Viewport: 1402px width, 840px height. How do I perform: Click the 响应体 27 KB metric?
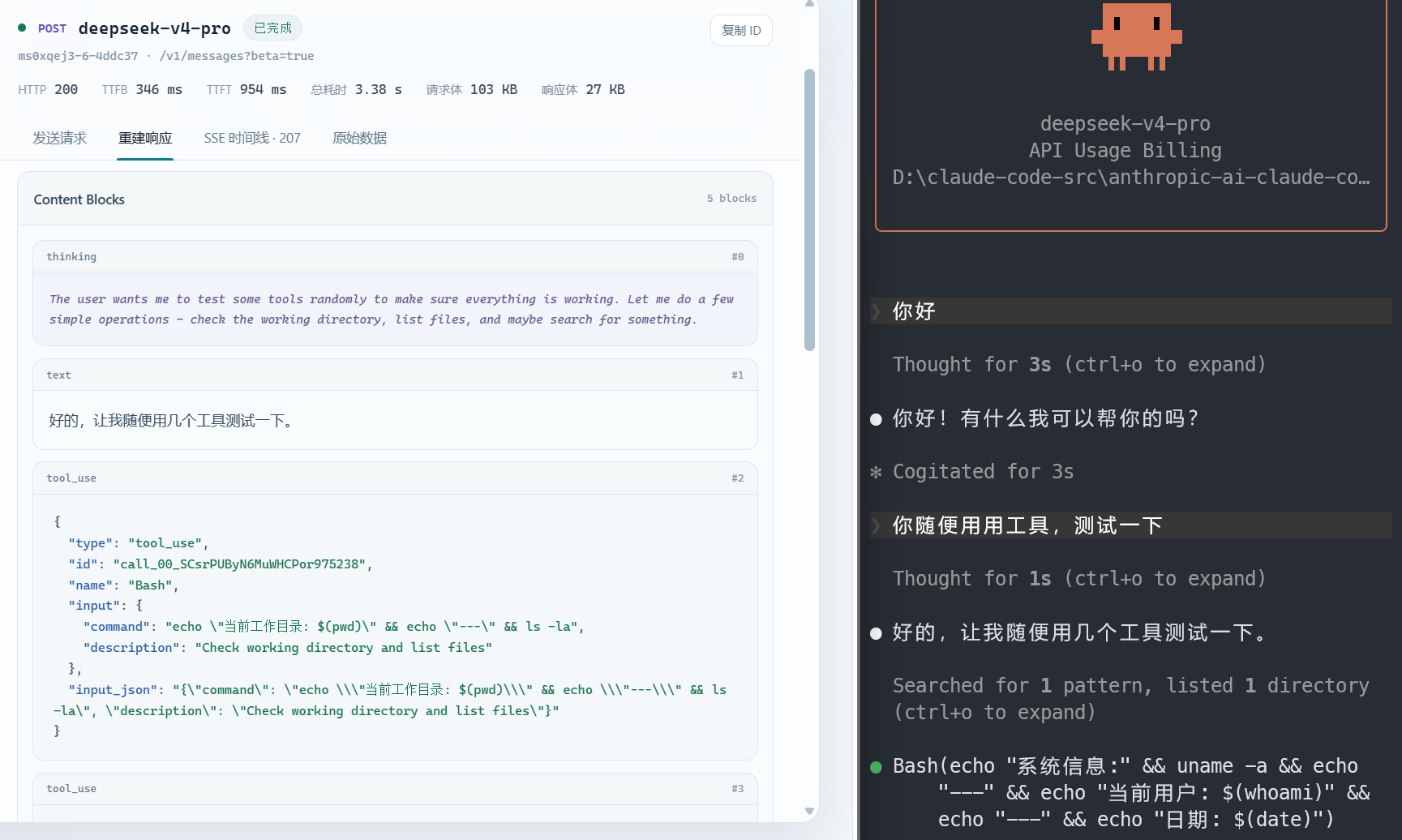(583, 89)
